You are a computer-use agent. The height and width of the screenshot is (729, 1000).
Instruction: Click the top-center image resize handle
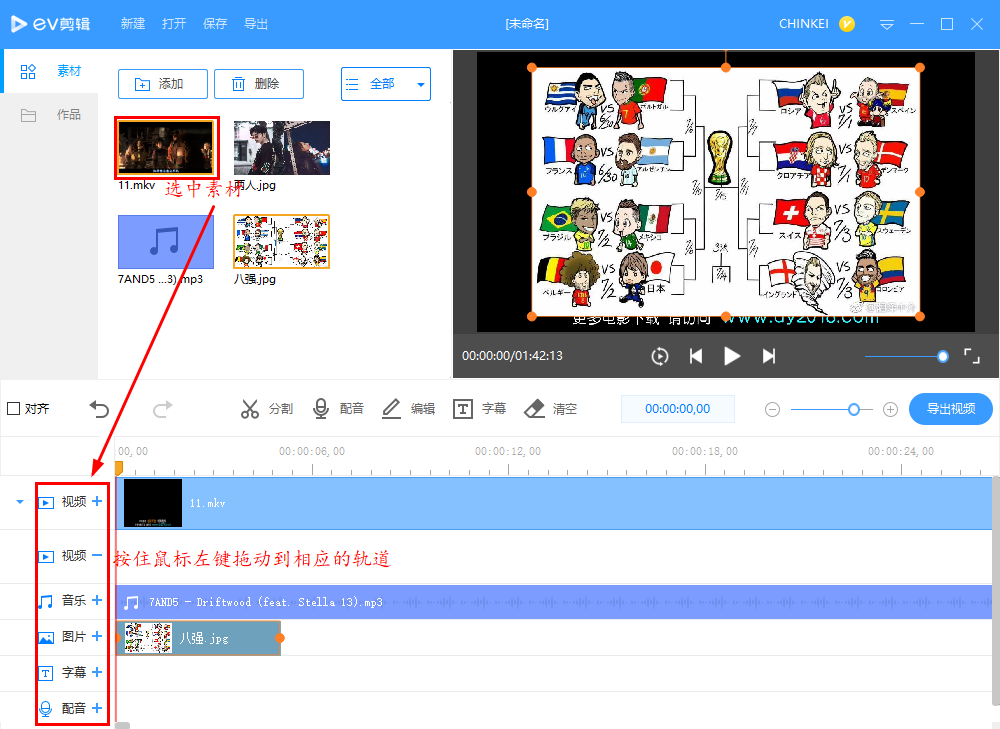click(x=726, y=67)
